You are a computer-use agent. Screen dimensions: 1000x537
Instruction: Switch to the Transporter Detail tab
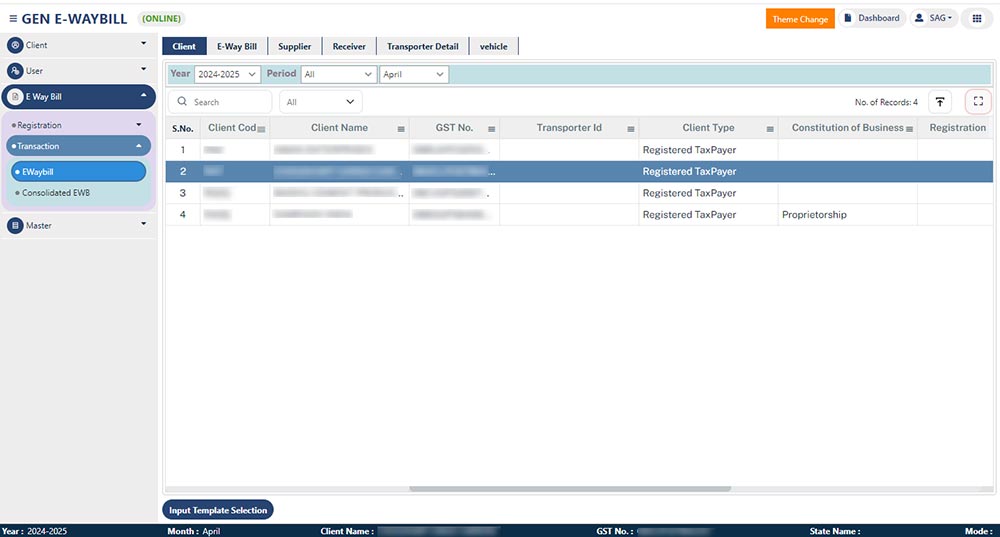(423, 46)
